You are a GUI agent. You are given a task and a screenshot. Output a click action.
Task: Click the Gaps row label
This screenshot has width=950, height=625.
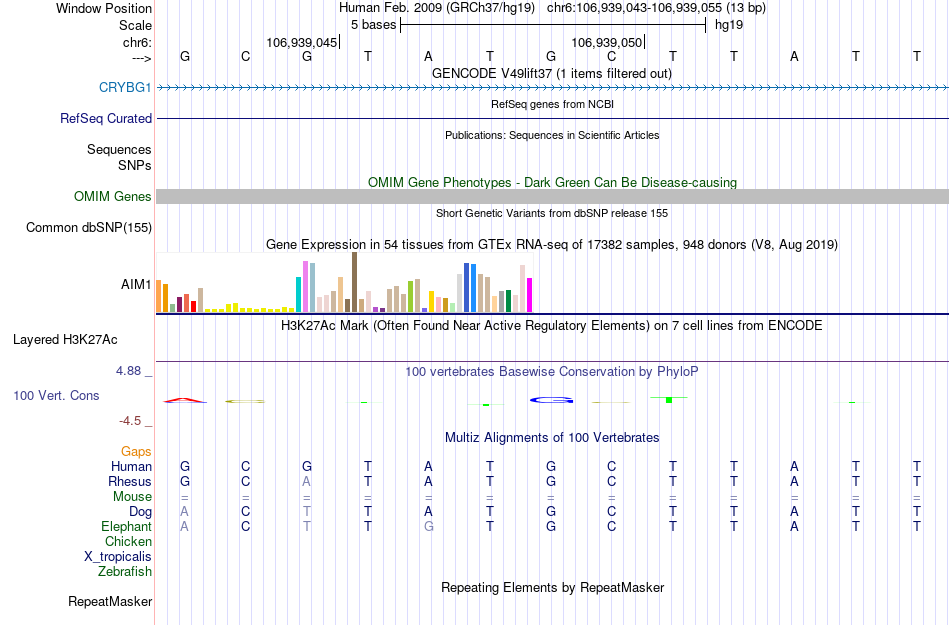pos(136,451)
